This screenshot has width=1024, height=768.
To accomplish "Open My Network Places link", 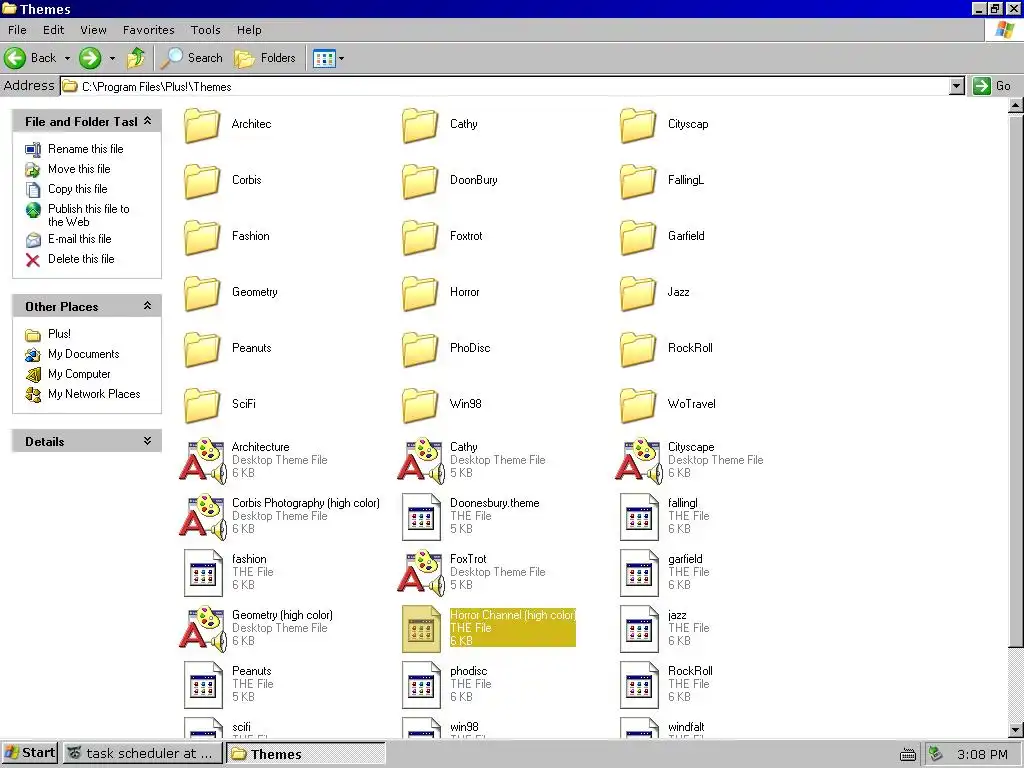I will pyautogui.click(x=94, y=394).
